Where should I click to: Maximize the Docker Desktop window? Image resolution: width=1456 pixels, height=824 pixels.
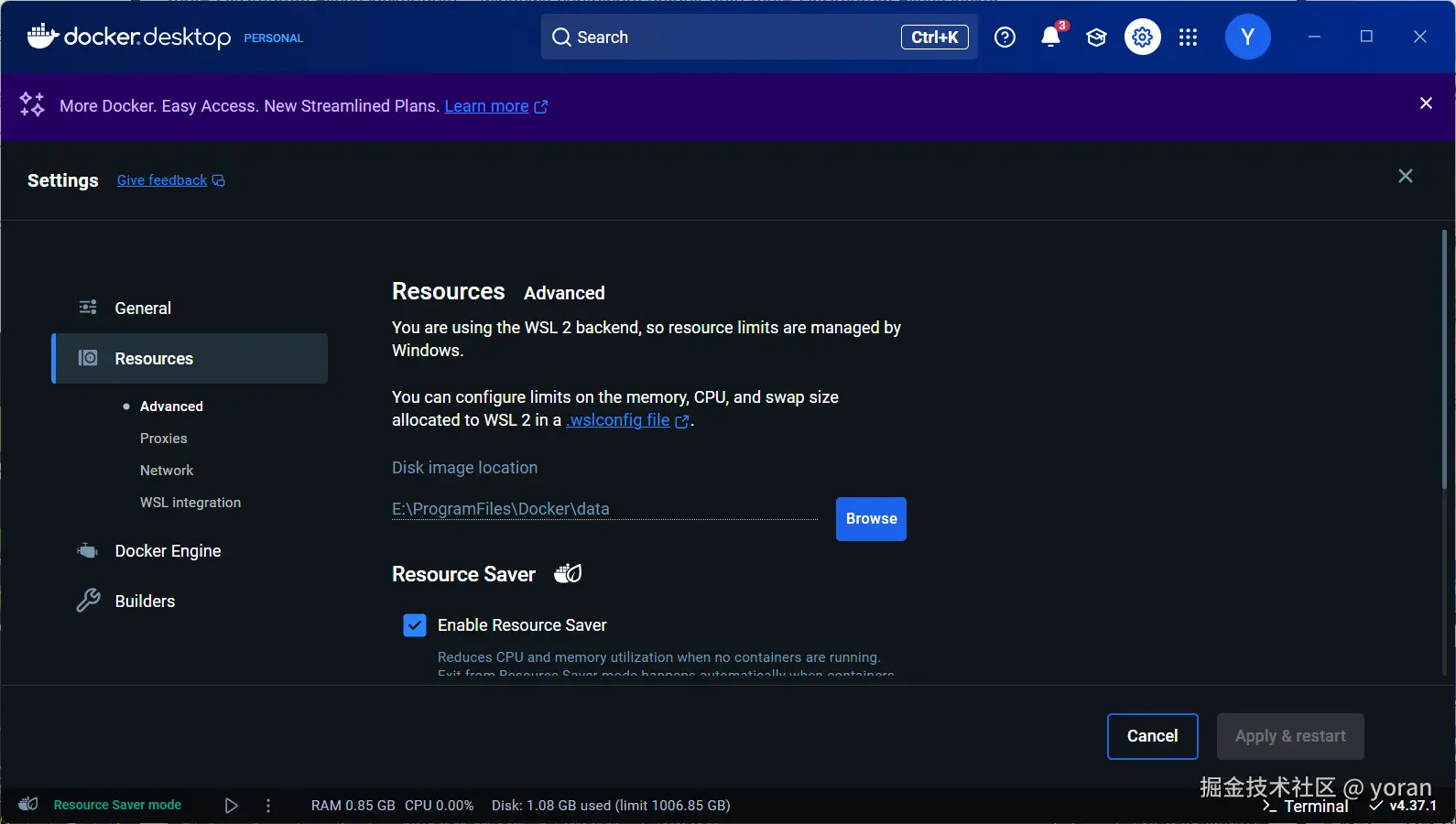click(1366, 37)
